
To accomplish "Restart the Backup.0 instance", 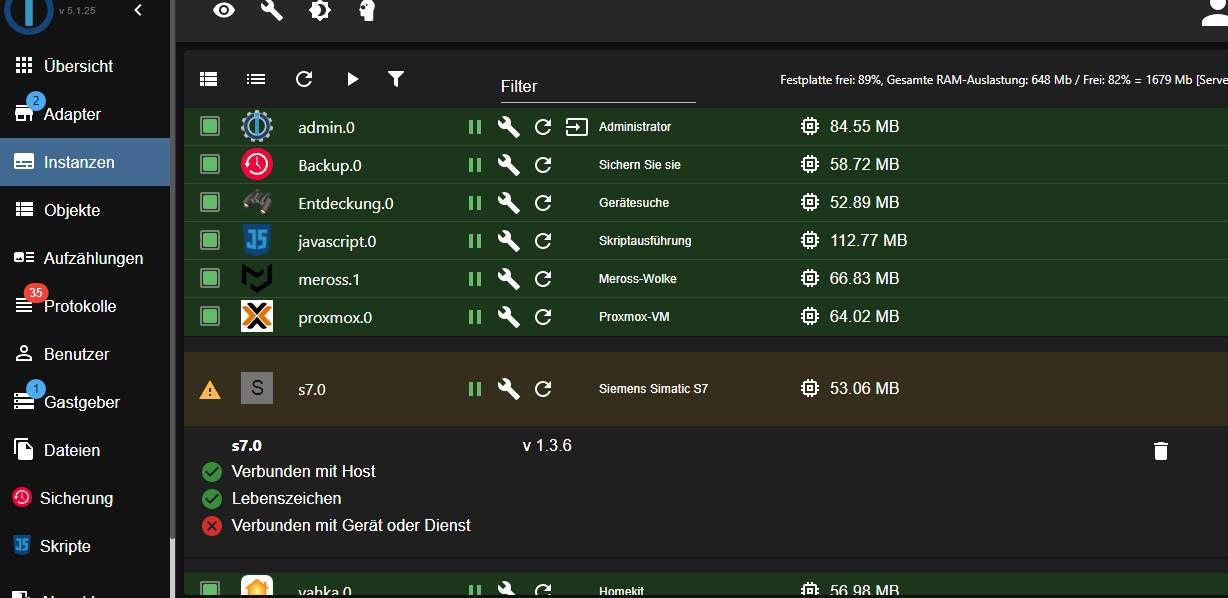I will pyautogui.click(x=543, y=165).
